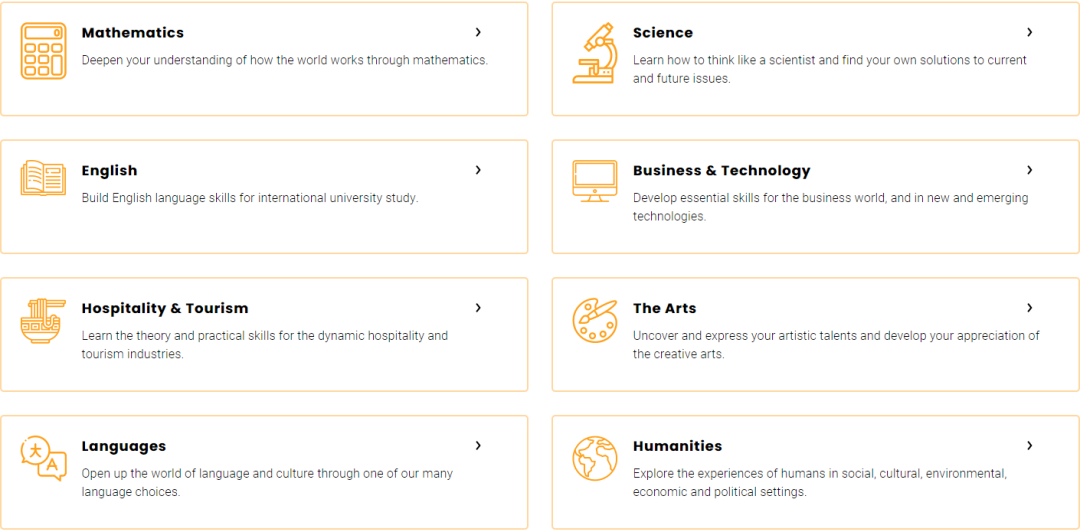Screen dimensions: 1080x532
Task: Expand the Mathematics card chevron arrow
Action: point(478,32)
